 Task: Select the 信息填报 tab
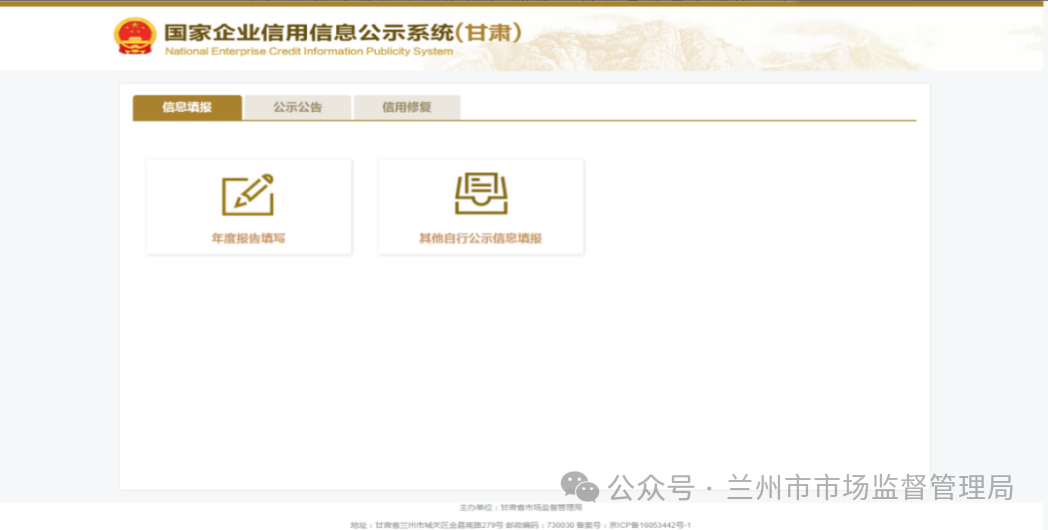coord(187,107)
